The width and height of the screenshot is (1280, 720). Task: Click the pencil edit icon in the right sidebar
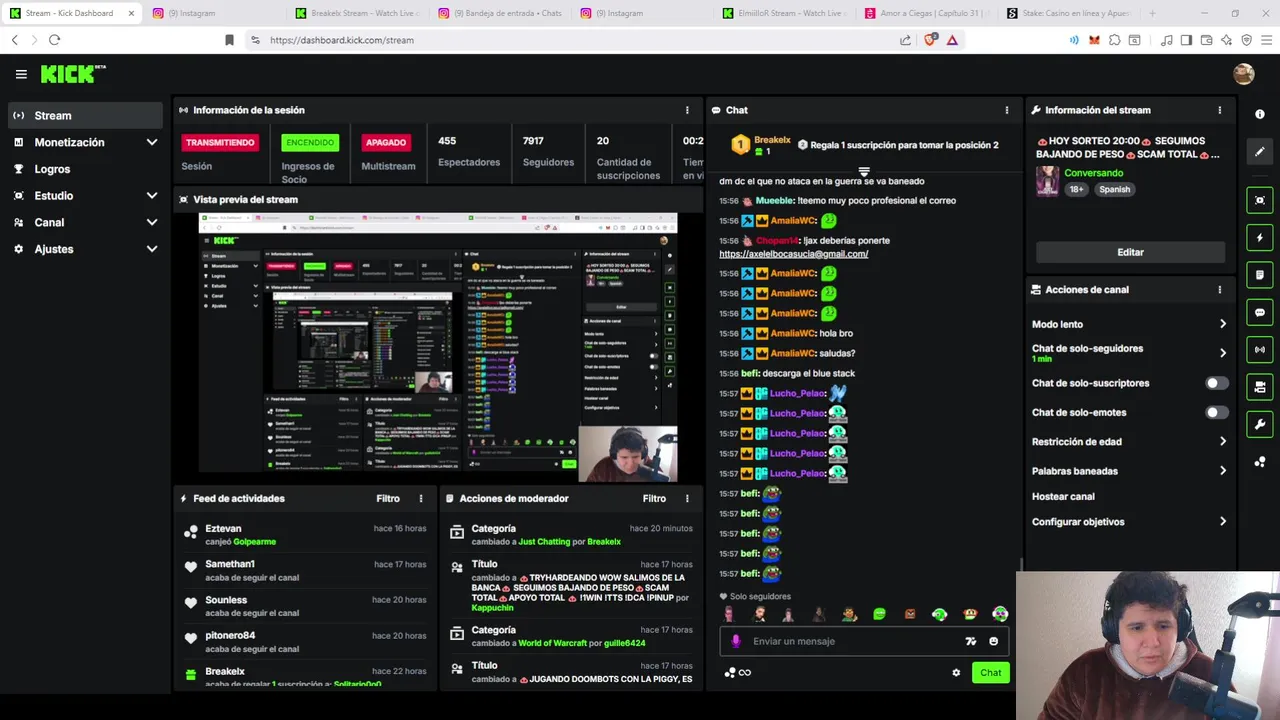click(x=1260, y=152)
